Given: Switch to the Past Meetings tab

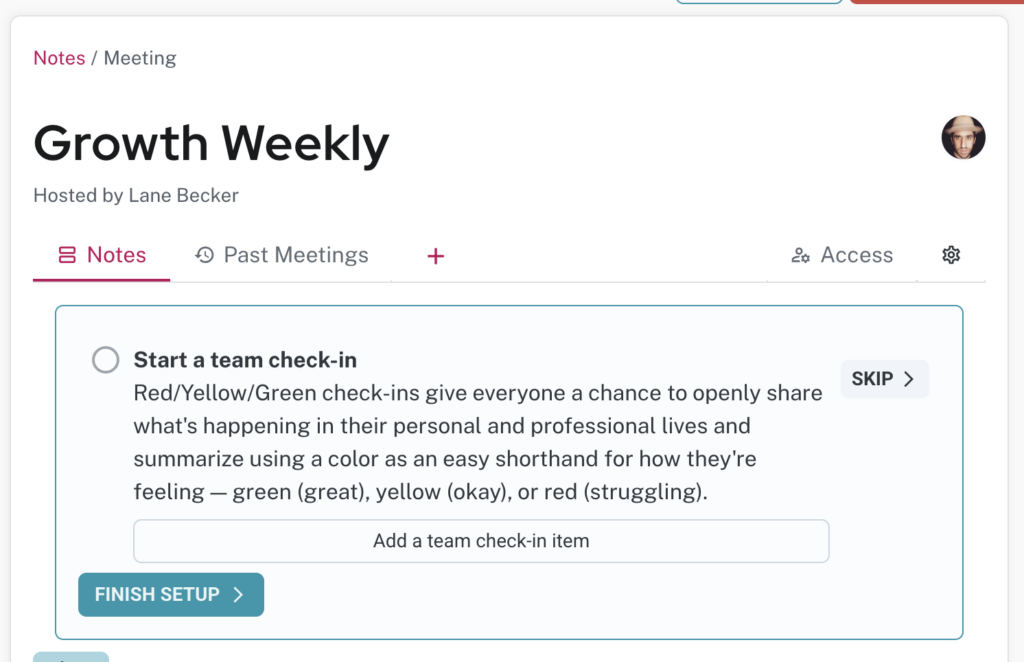Looking at the screenshot, I should pos(281,255).
